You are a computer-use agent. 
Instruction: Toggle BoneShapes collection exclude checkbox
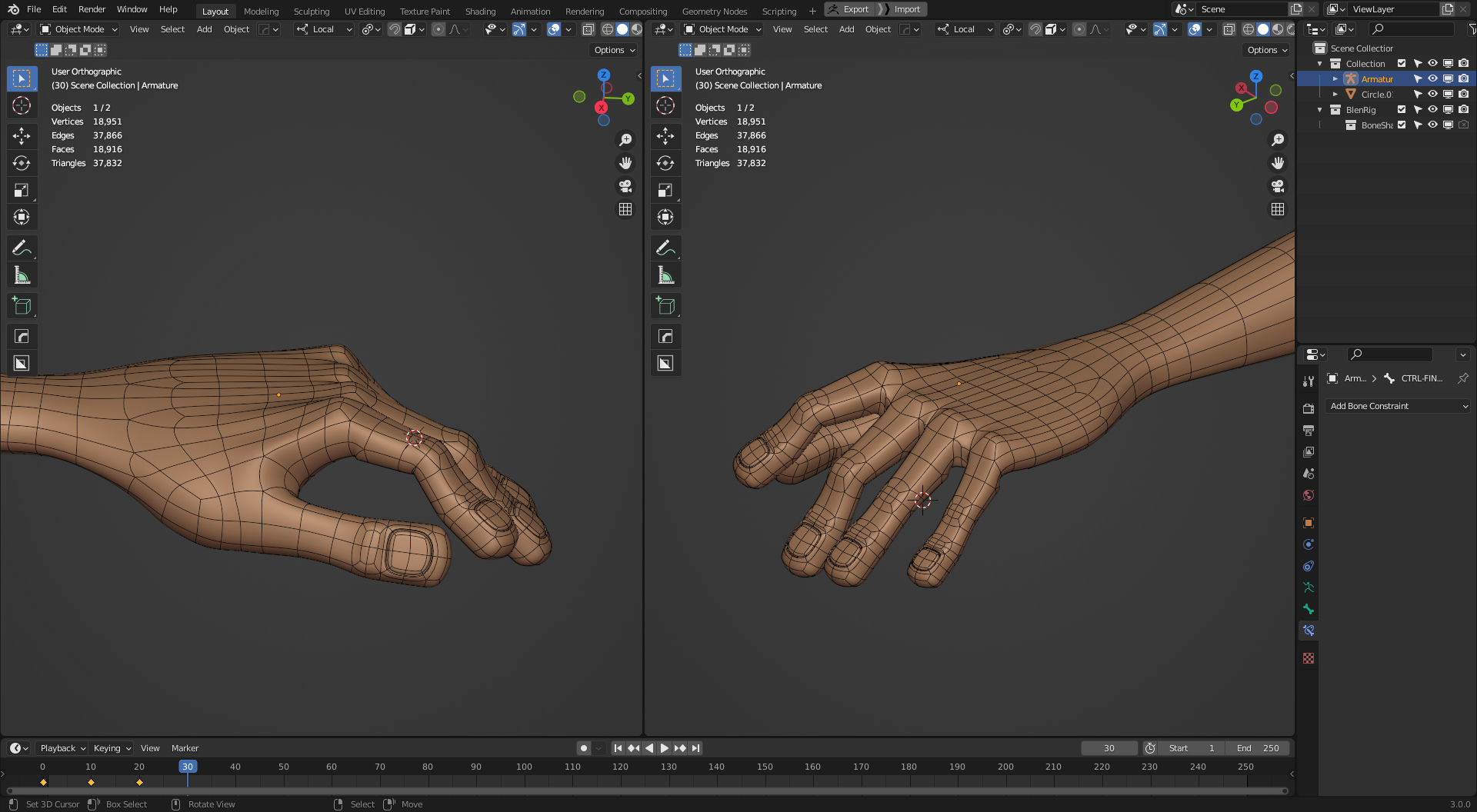click(x=1402, y=125)
